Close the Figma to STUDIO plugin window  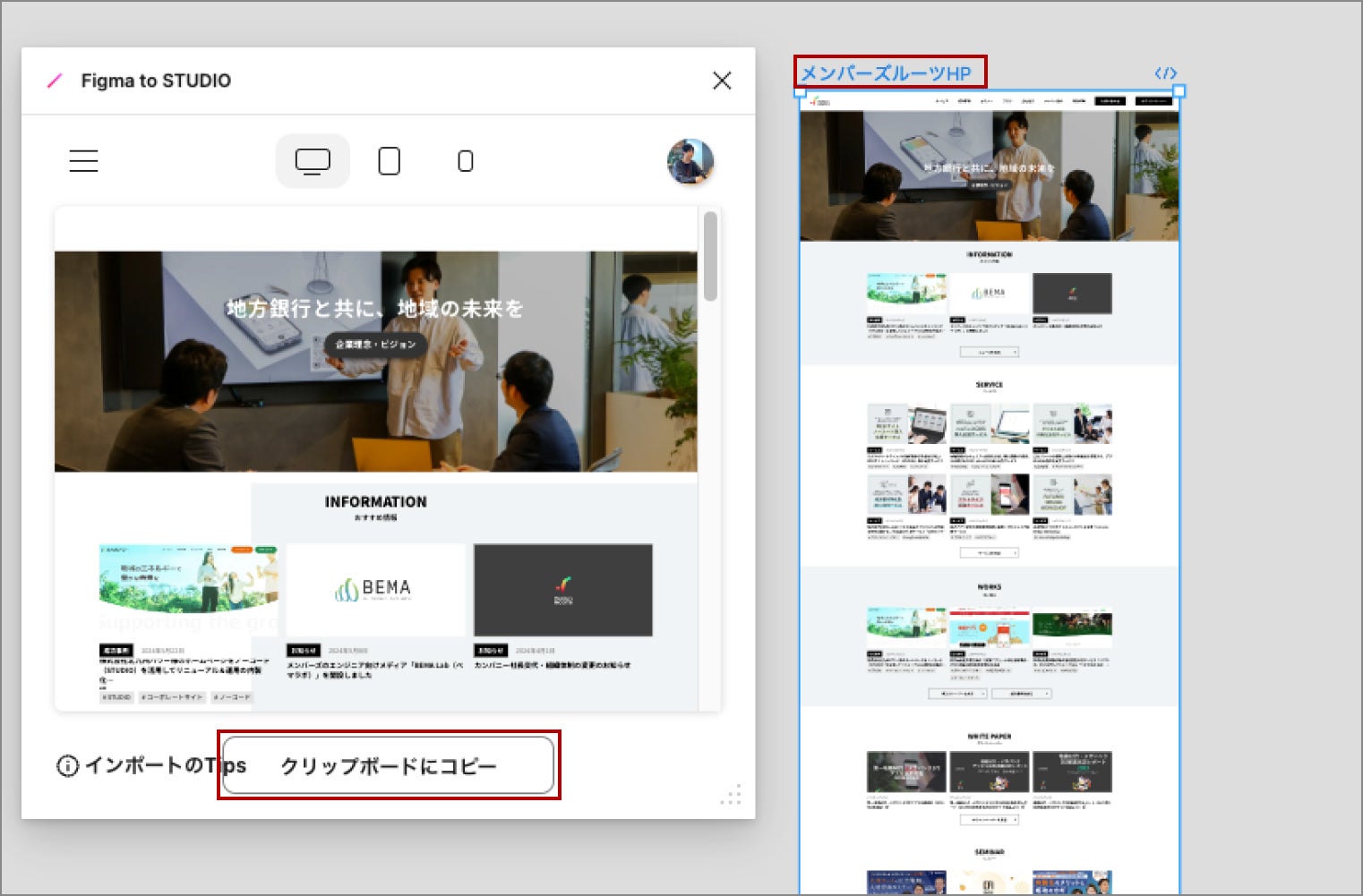click(722, 81)
